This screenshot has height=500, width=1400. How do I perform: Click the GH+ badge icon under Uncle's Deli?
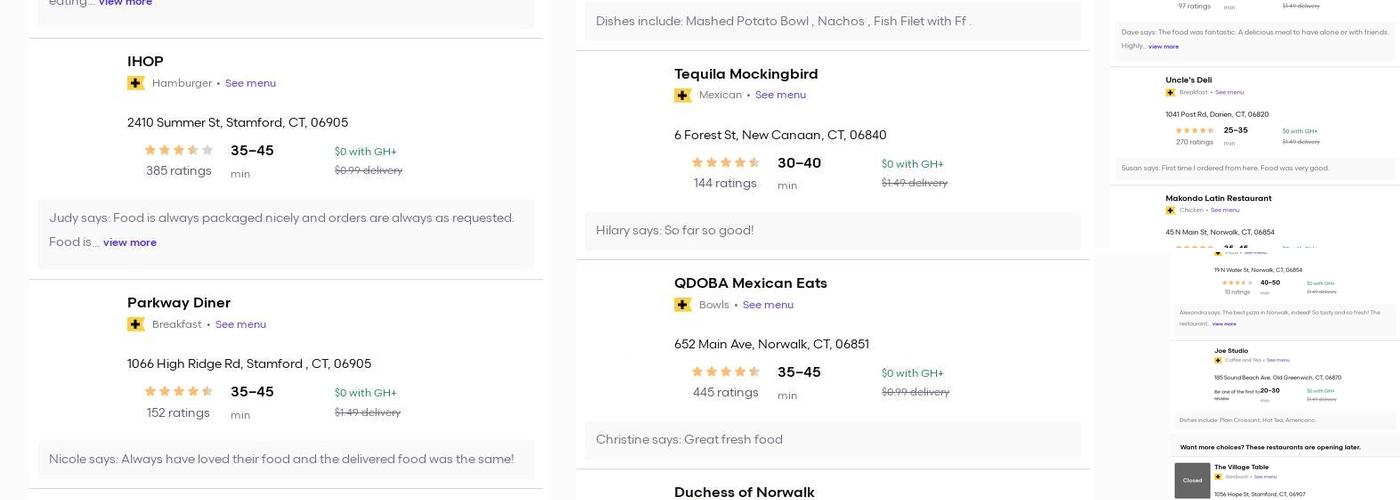click(1170, 93)
